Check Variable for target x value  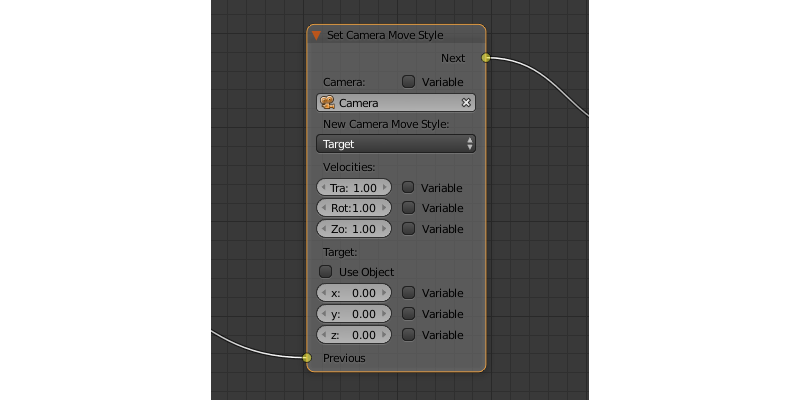coord(408,293)
